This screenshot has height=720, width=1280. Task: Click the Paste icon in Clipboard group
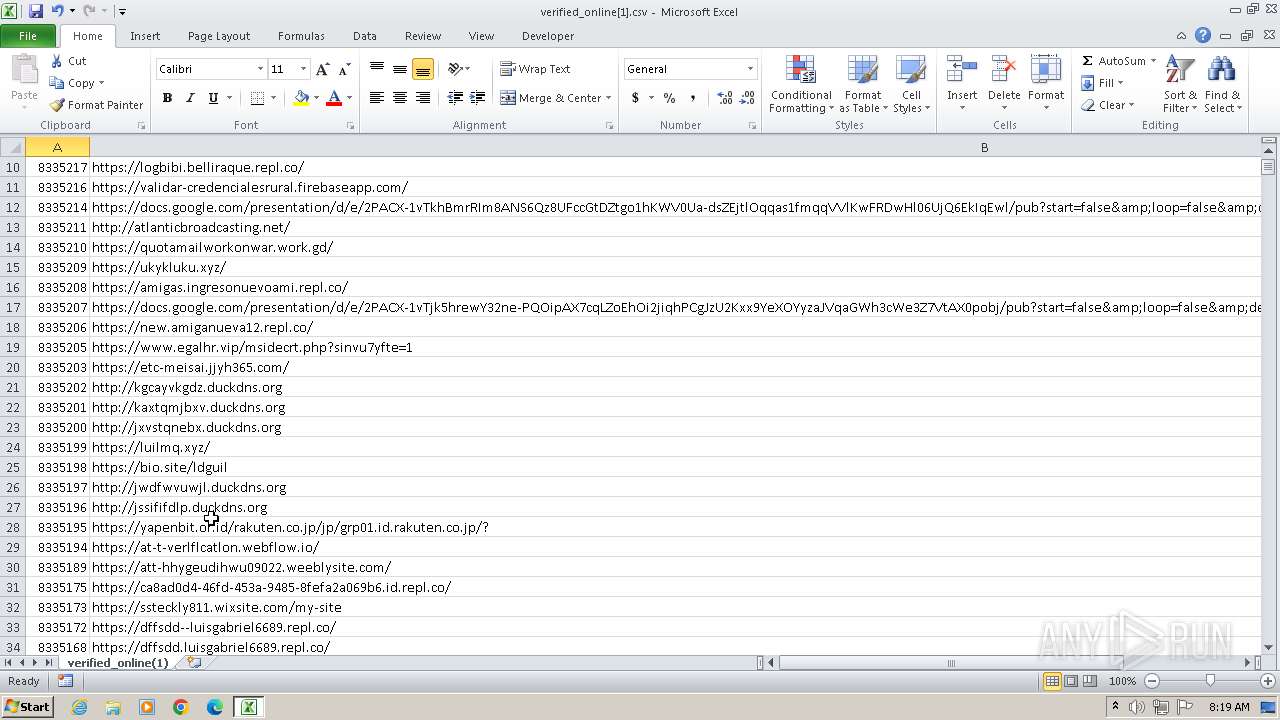pos(24,72)
